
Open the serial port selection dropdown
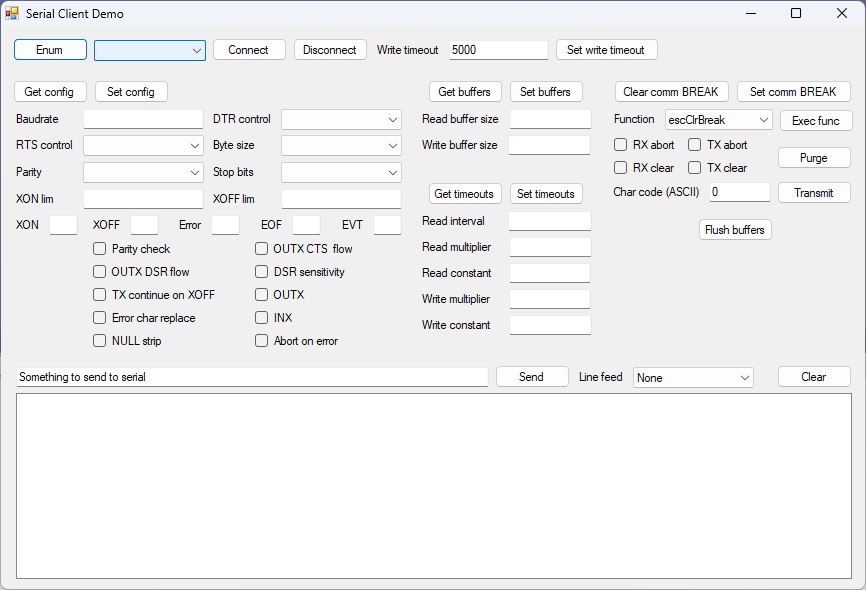tap(149, 49)
